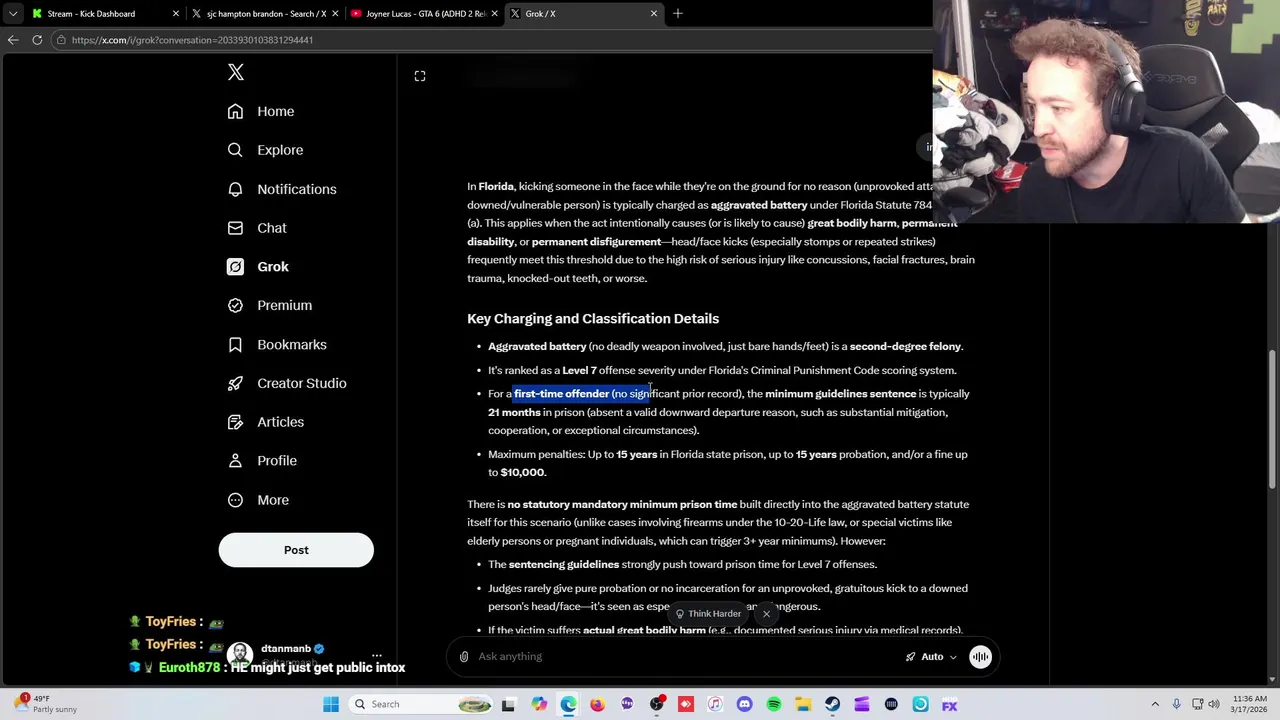Viewport: 1280px width, 720px height.
Task: Click the lock site info icon
Action: [61, 40]
